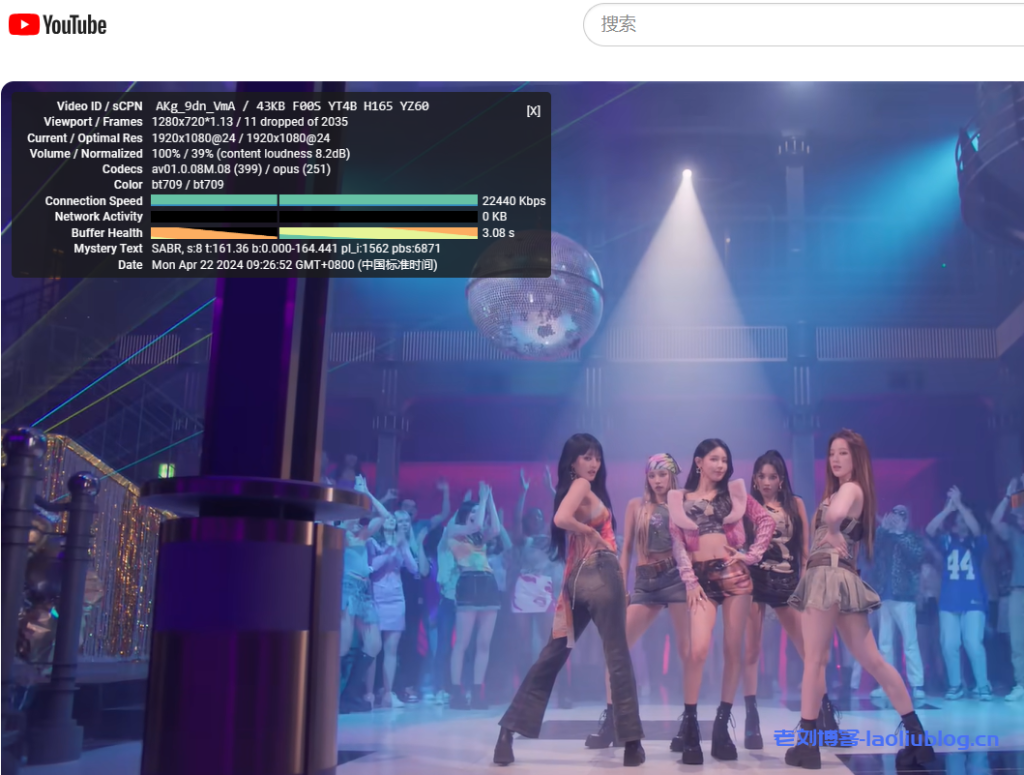Click the laoliublog.cn watermark text
Viewport: 1024px width, 775px height.
pyautogui.click(x=885, y=740)
